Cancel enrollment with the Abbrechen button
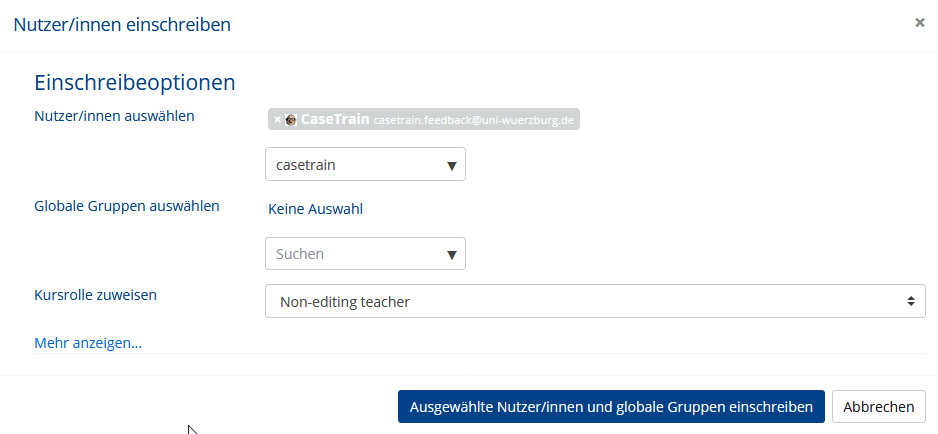Image resolution: width=938 pixels, height=434 pixels. [879, 407]
